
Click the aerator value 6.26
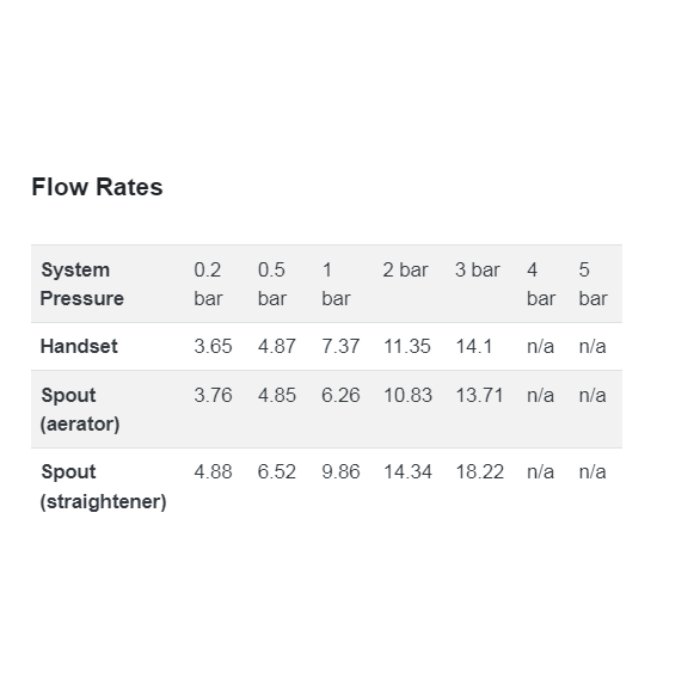(341, 396)
